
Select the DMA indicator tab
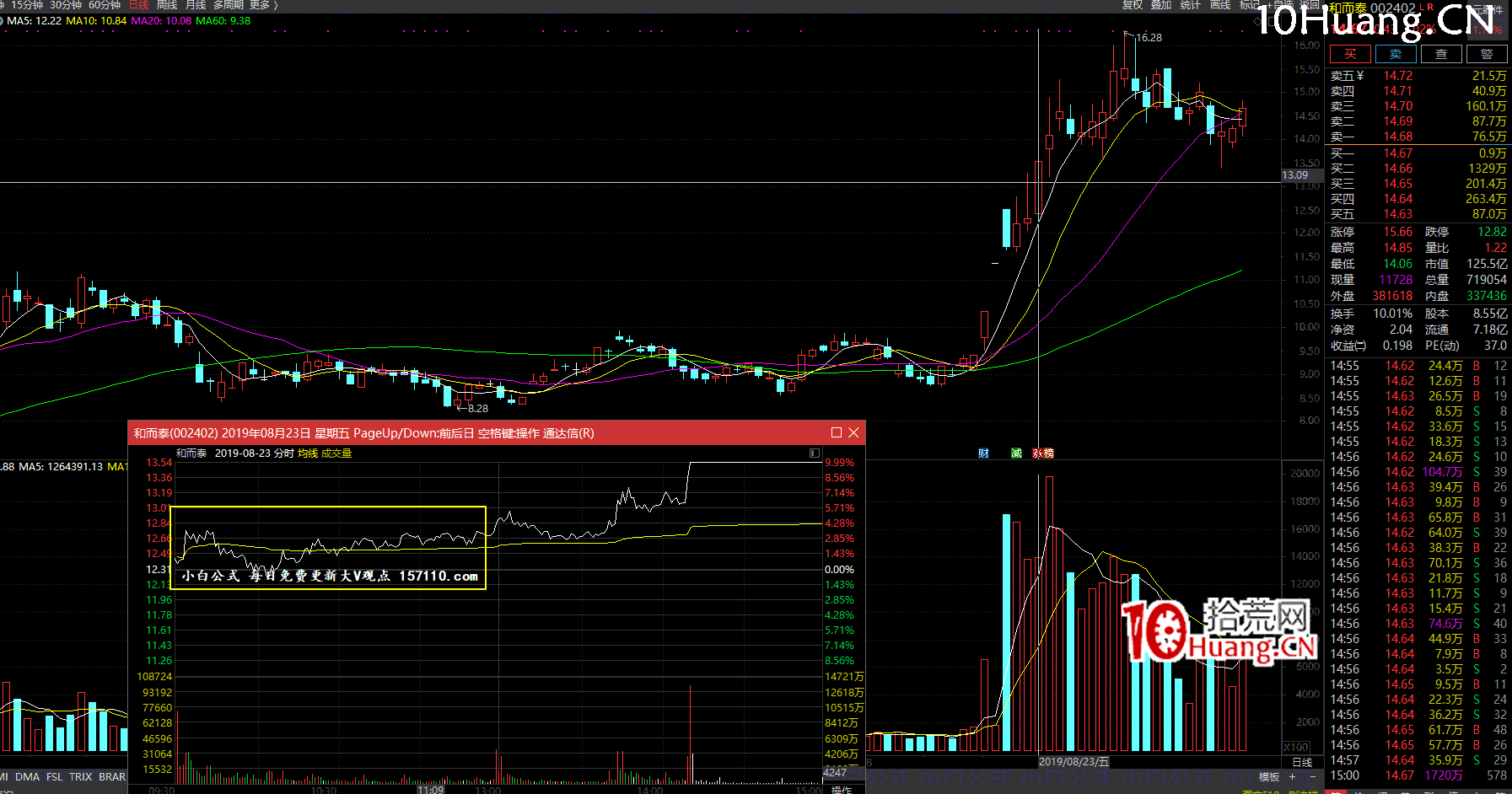[27, 777]
